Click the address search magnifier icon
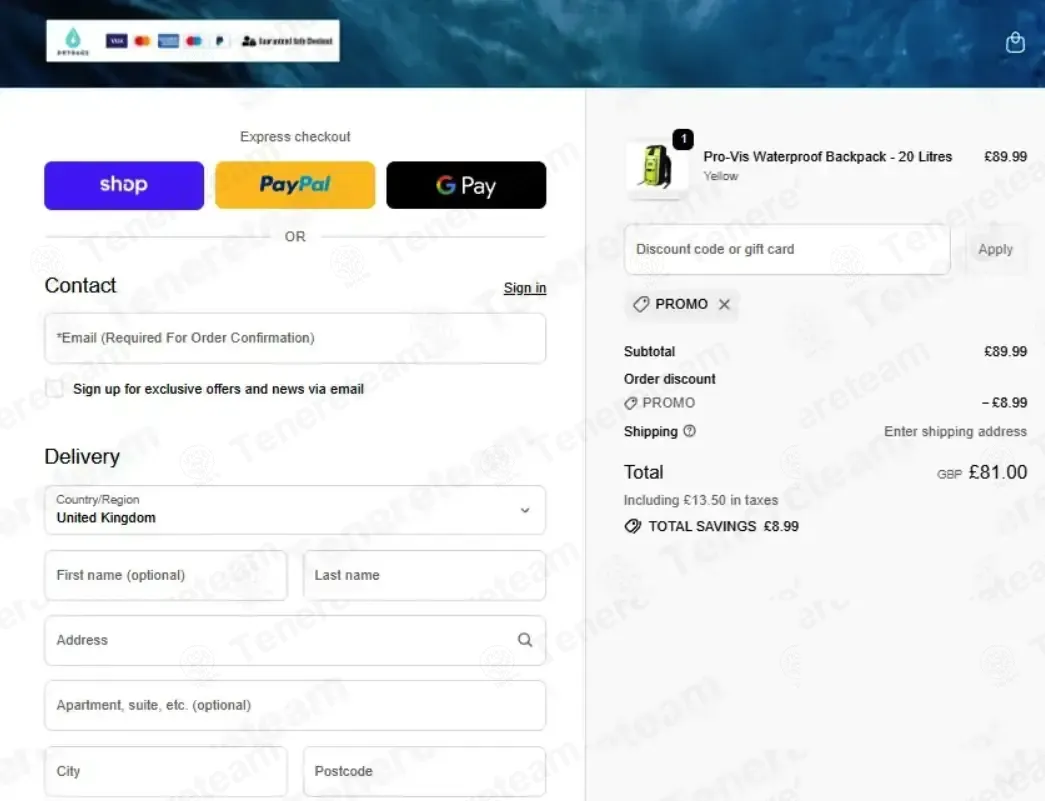Screen dimensions: 1045x801 click(525, 640)
